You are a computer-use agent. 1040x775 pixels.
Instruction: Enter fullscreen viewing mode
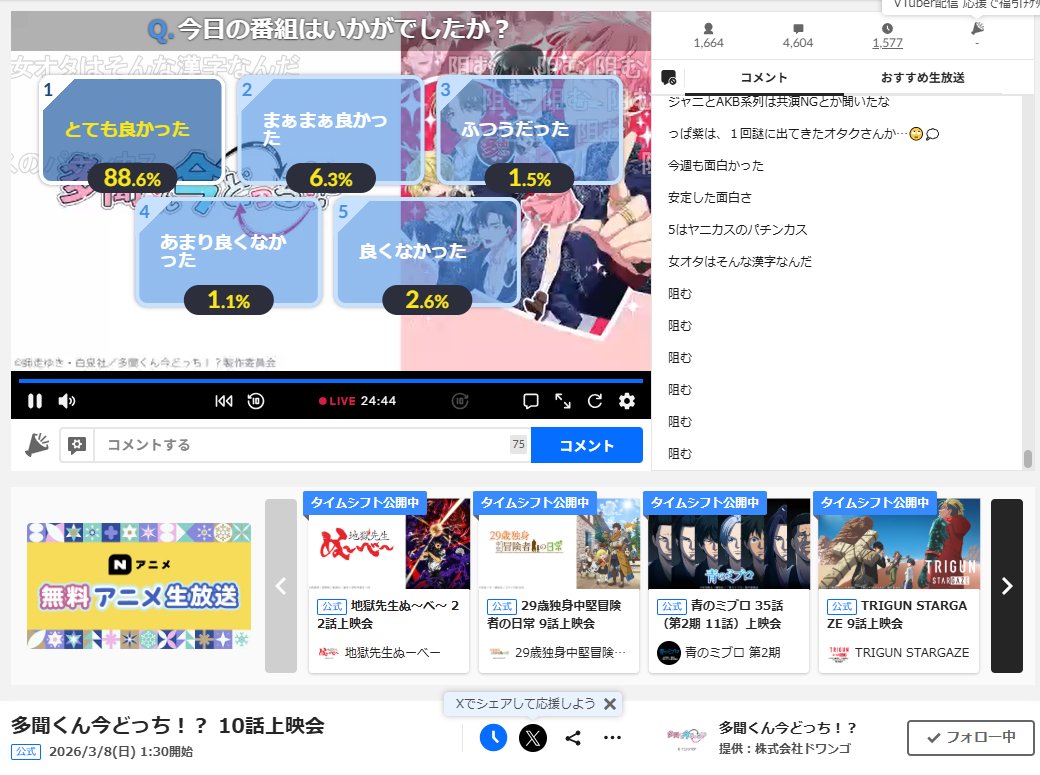(x=562, y=400)
